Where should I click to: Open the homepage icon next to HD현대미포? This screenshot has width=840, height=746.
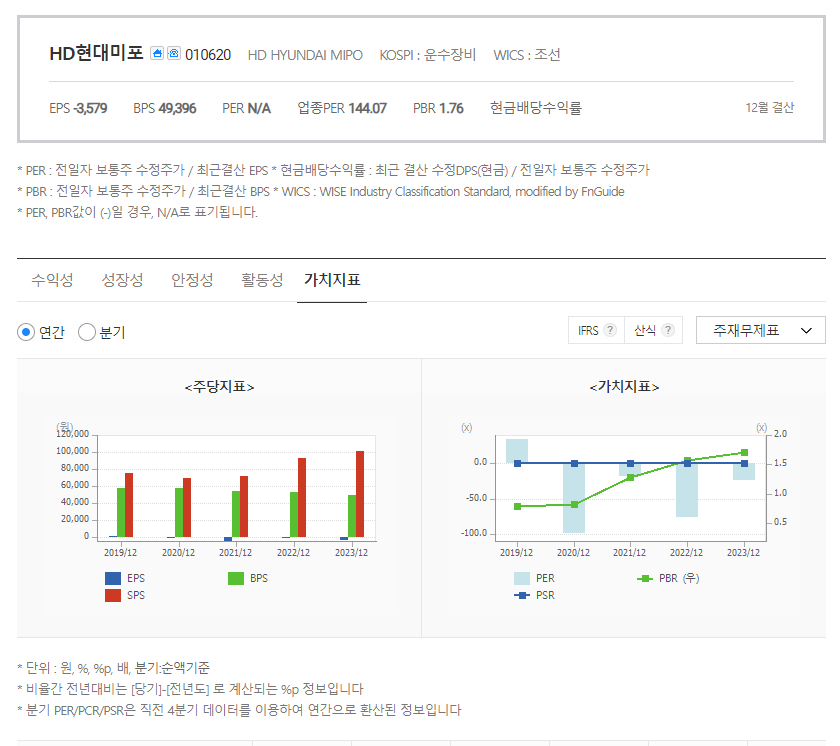[157, 54]
